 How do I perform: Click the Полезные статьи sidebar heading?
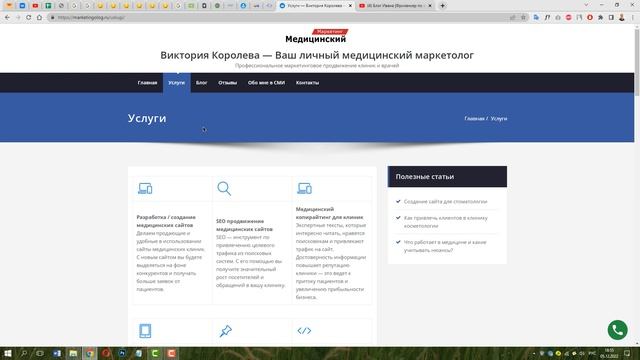(x=425, y=177)
